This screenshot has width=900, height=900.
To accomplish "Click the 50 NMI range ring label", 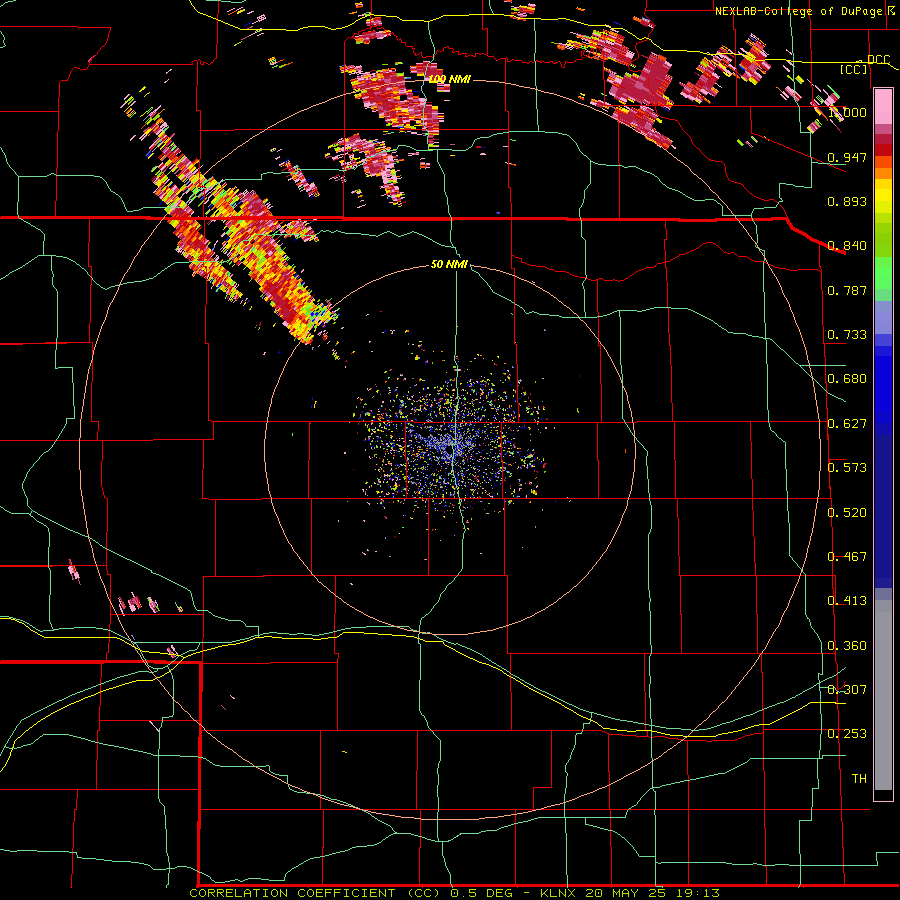I will 449,264.
